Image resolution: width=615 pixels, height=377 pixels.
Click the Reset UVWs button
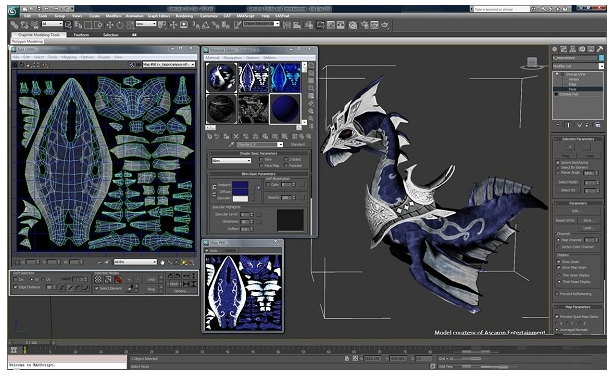565,220
